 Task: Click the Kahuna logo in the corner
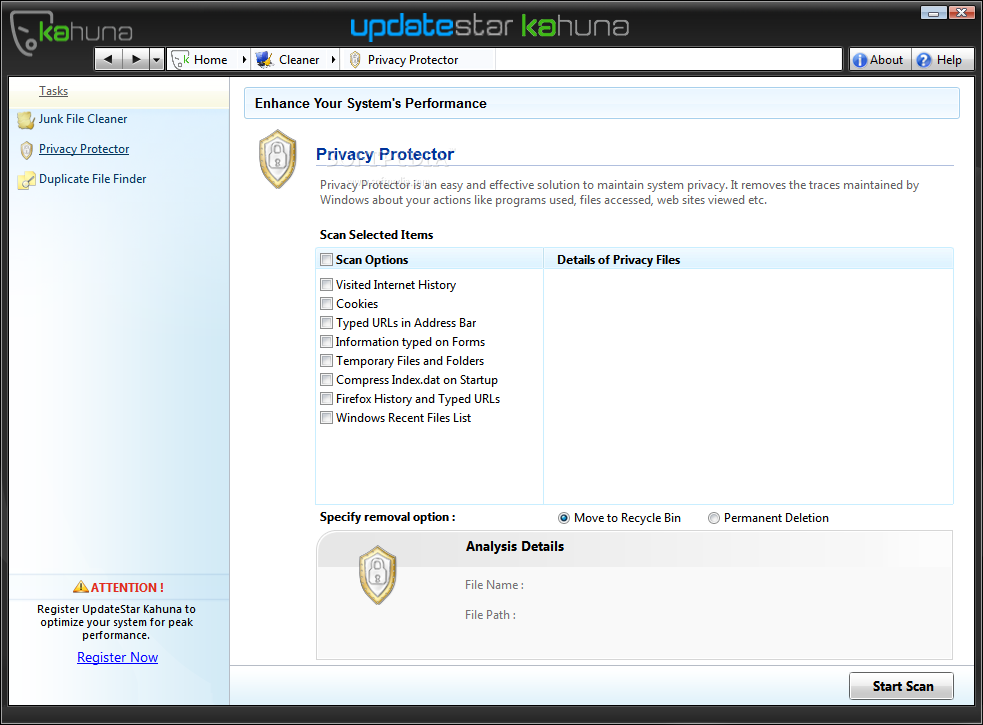tap(70, 31)
